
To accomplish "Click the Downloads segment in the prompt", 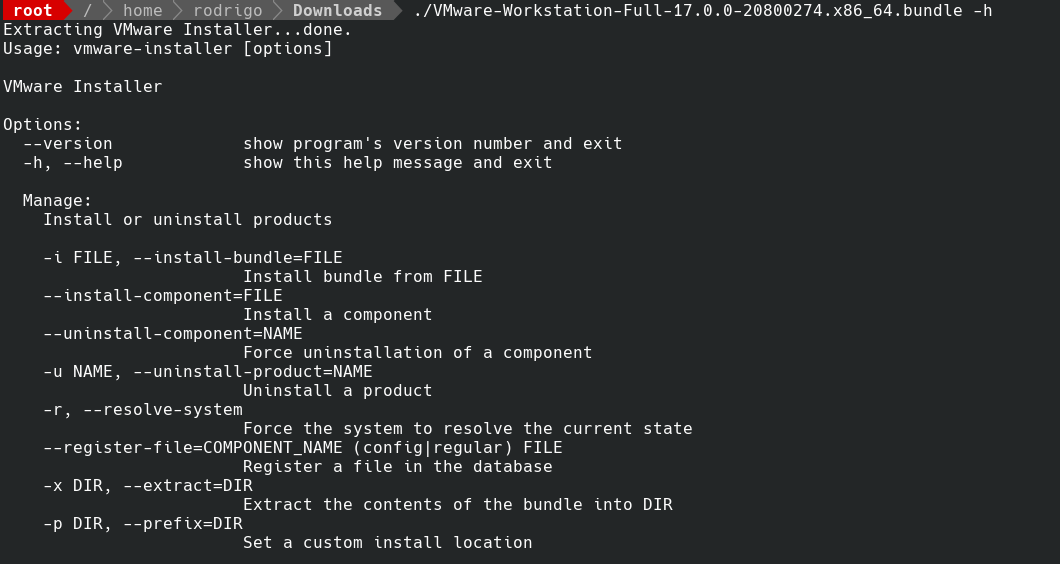I will point(337,11).
